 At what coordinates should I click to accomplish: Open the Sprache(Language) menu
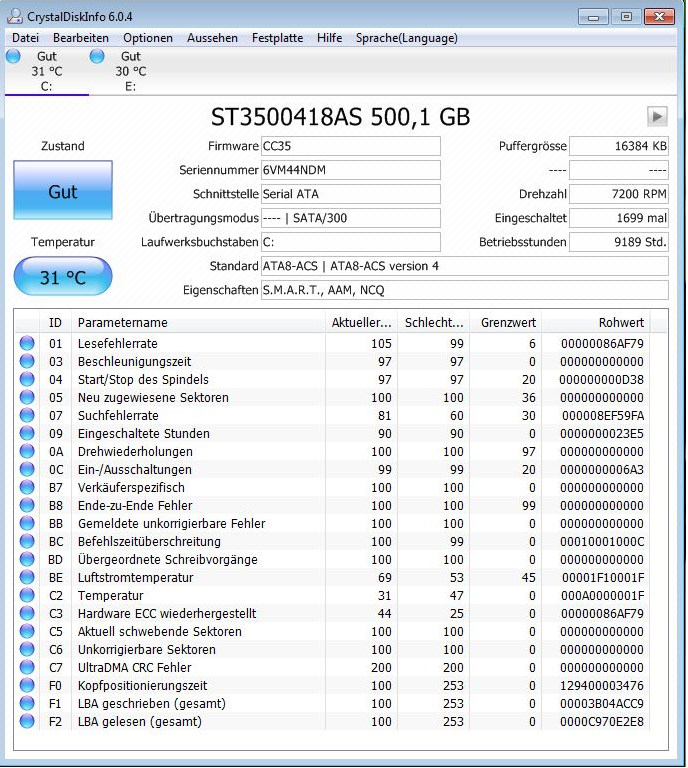406,38
